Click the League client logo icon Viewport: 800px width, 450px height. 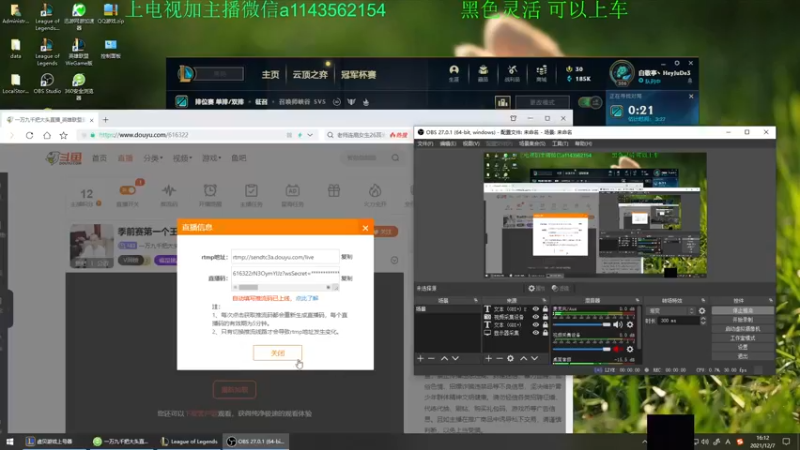pos(186,74)
